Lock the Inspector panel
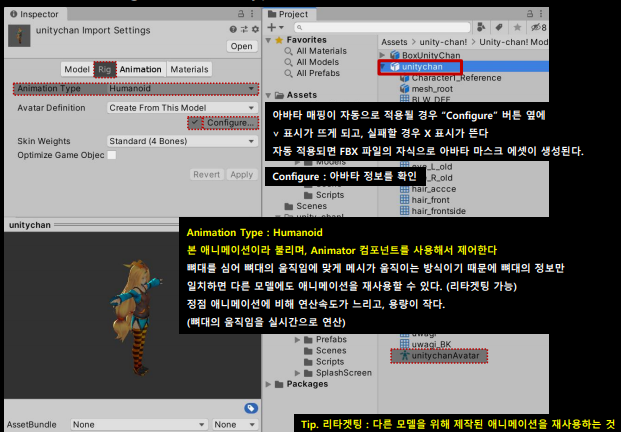This screenshot has height=432, width=621. coord(241,14)
